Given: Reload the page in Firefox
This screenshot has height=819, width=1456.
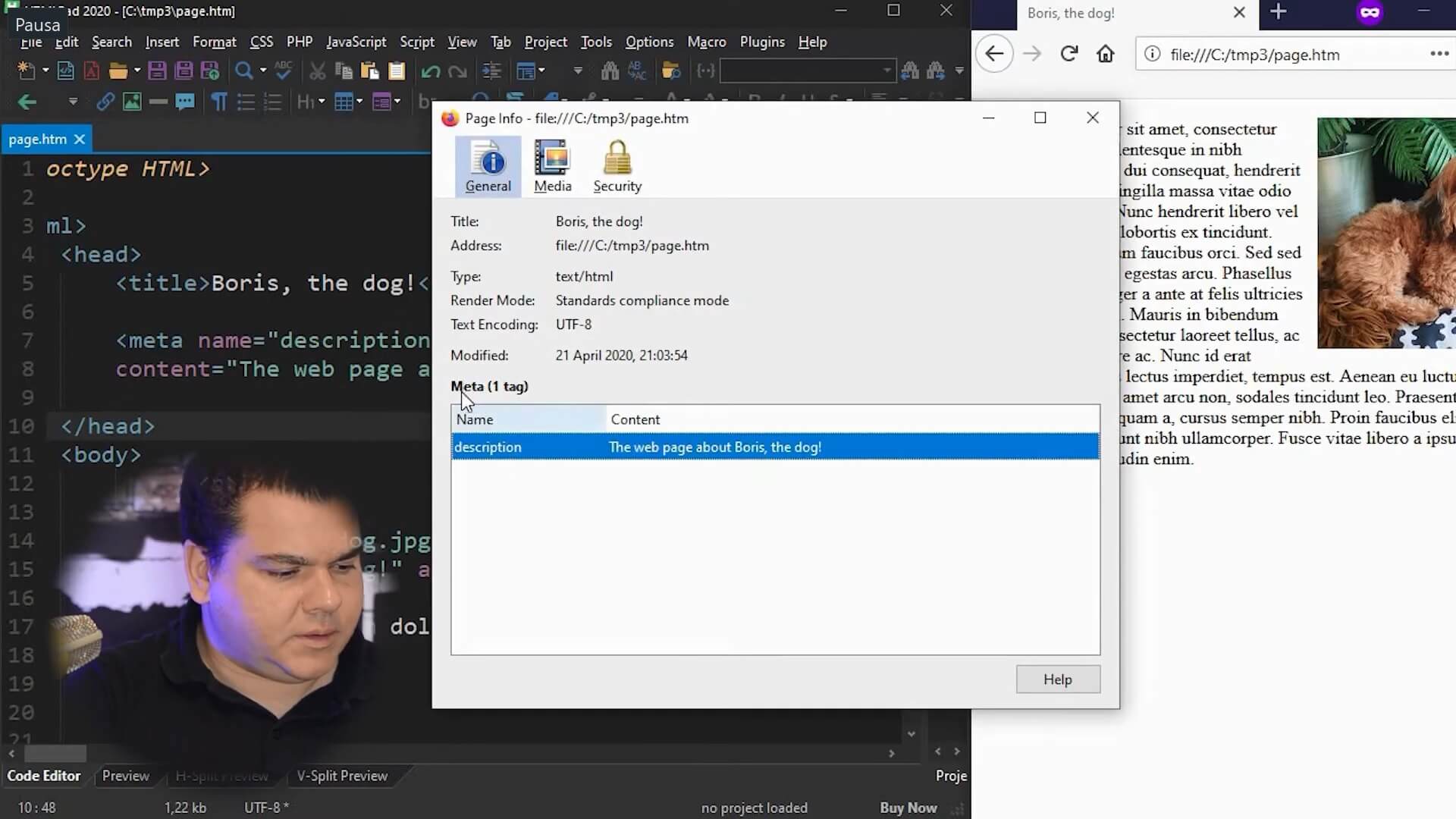Looking at the screenshot, I should [x=1069, y=54].
